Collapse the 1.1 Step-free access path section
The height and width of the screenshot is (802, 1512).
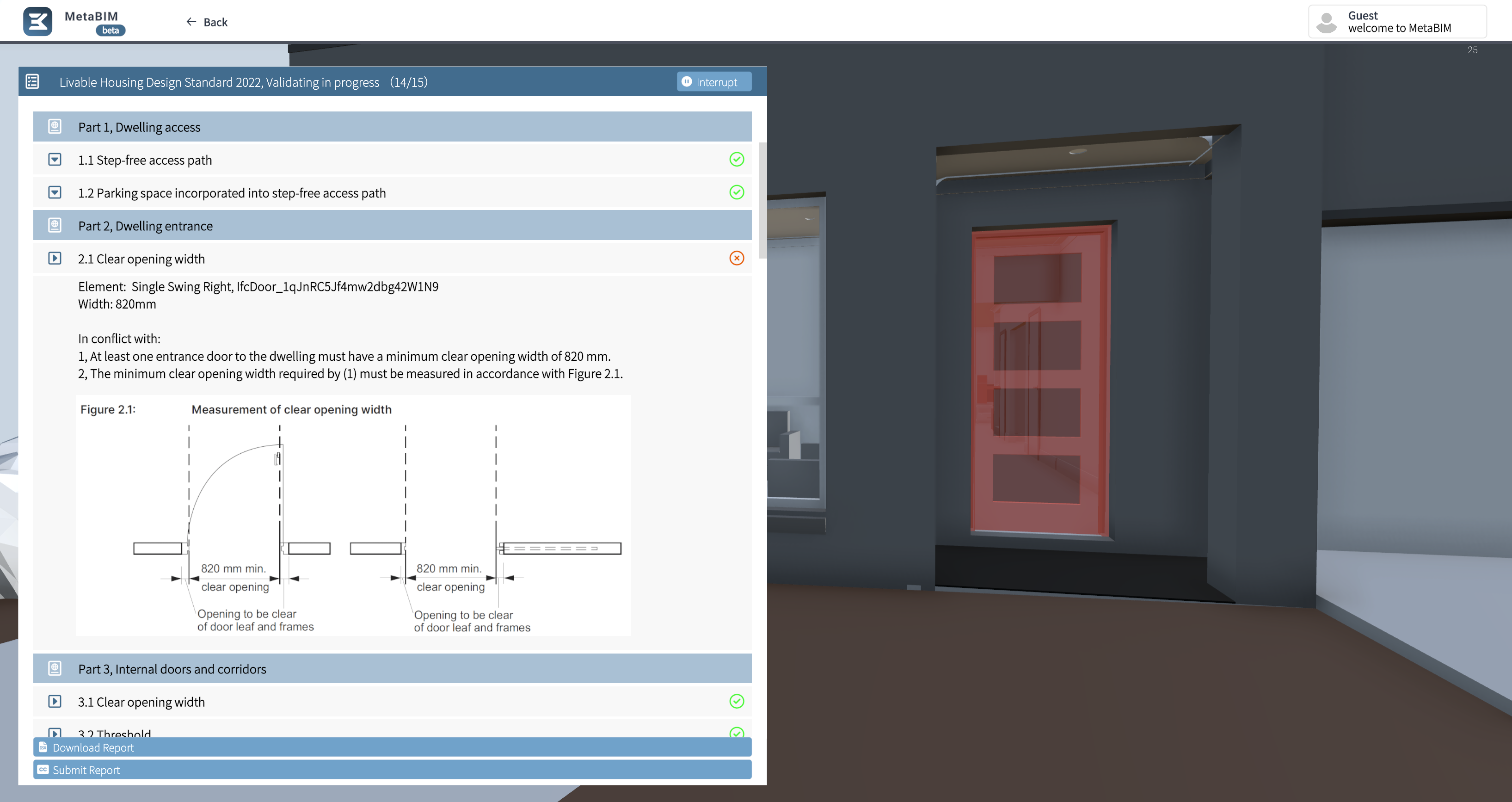(x=55, y=159)
